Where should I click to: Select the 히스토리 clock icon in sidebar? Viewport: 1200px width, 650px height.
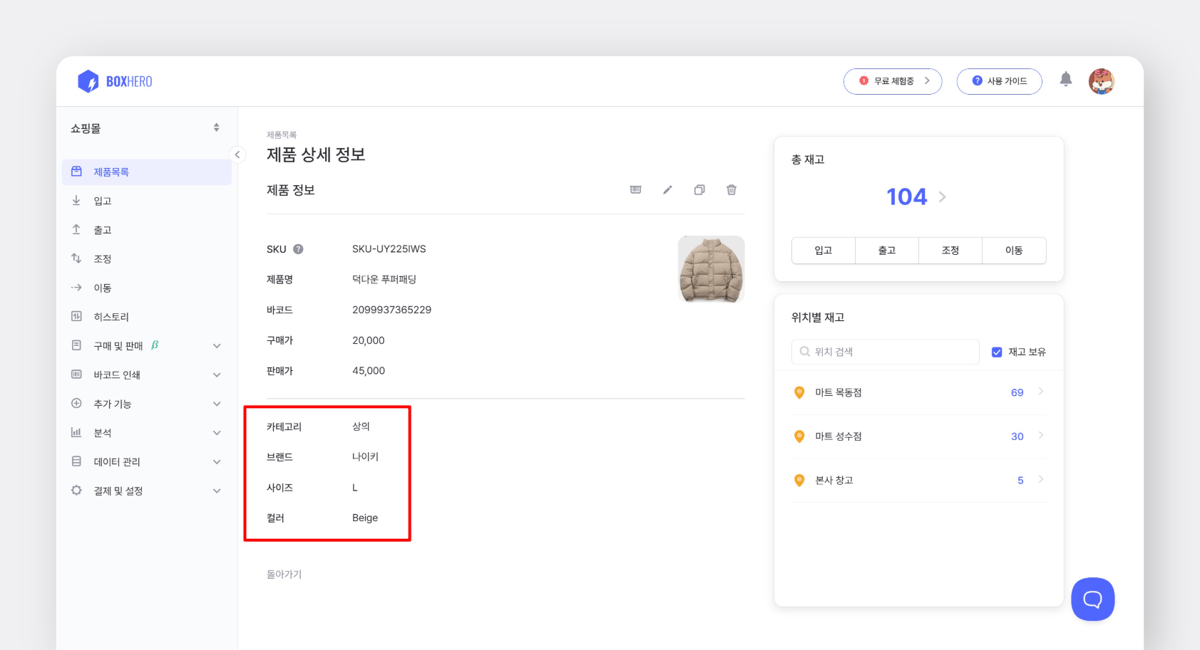[75, 316]
